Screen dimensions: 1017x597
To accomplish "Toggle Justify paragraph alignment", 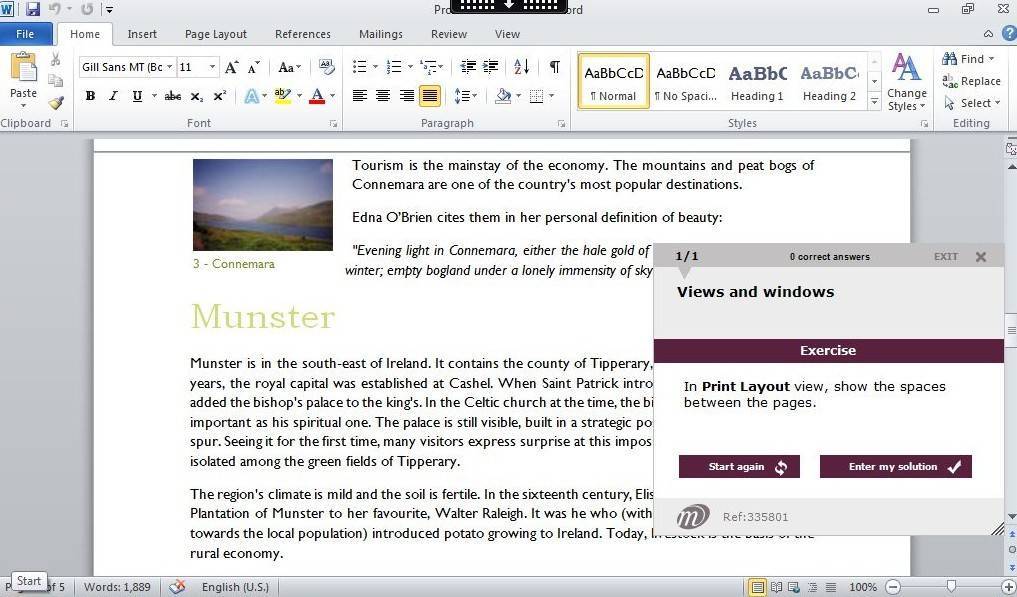I will (429, 96).
